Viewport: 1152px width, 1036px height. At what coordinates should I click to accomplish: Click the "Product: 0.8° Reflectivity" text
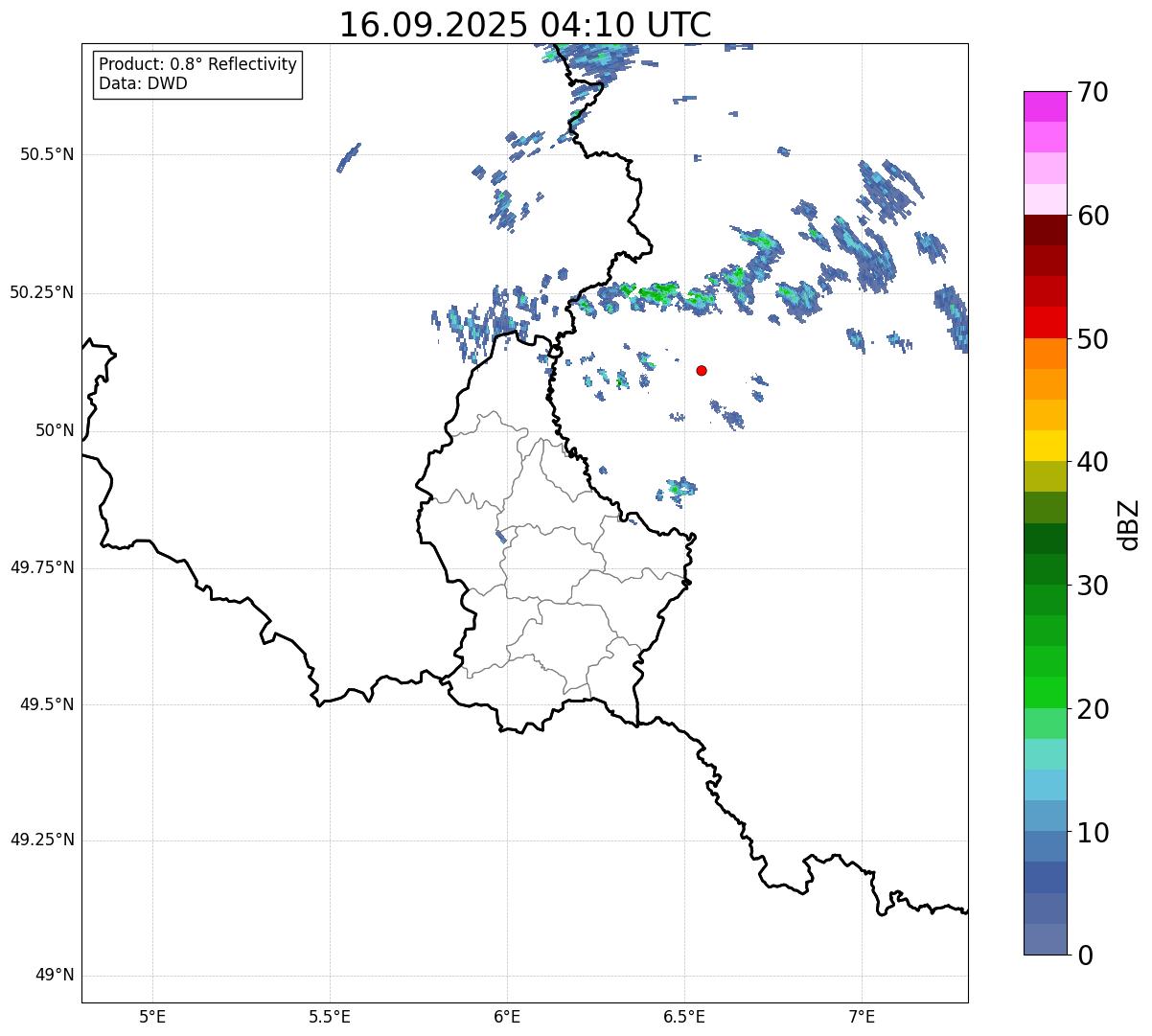198,64
